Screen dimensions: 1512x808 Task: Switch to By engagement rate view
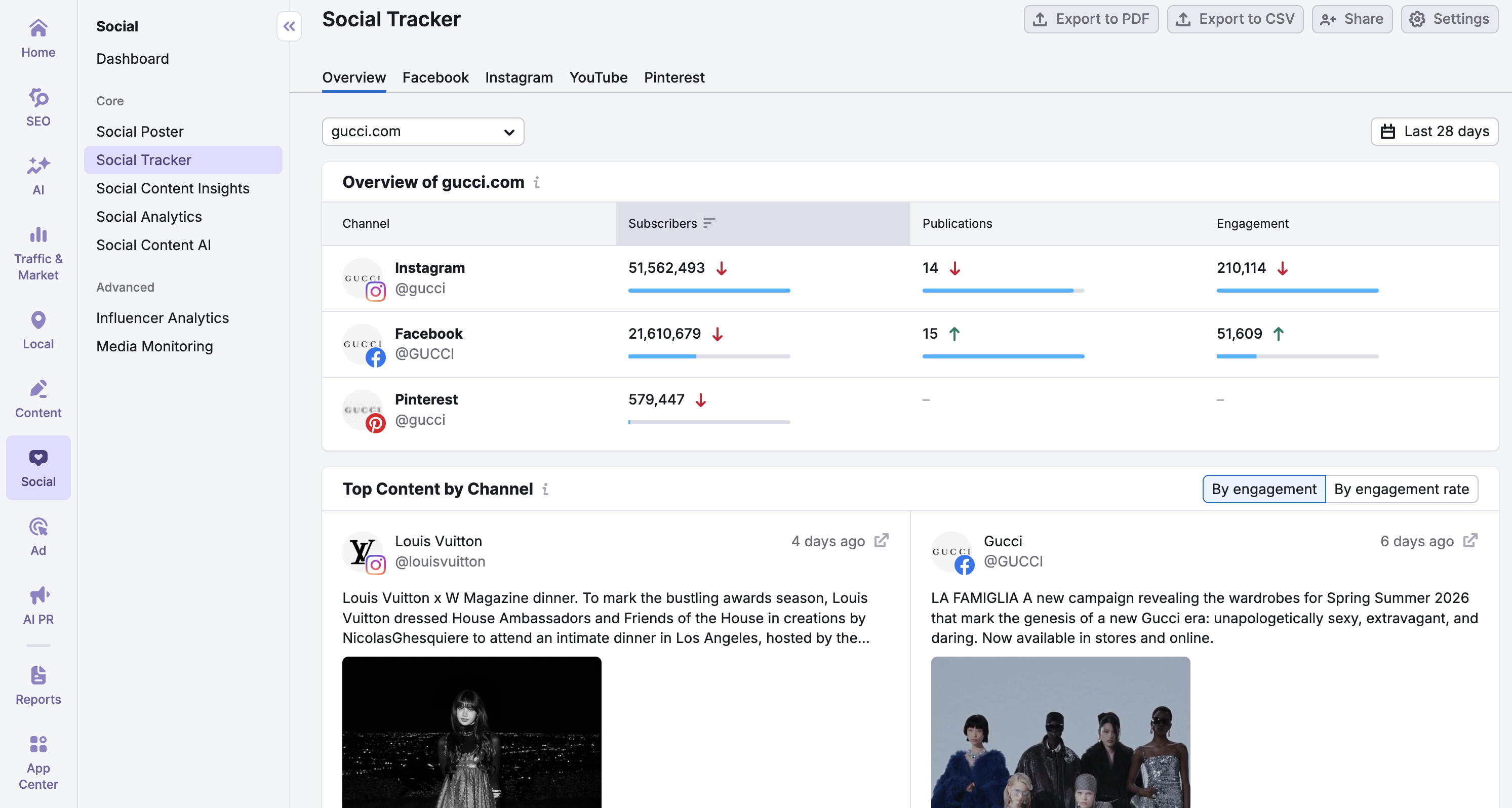(x=1401, y=489)
